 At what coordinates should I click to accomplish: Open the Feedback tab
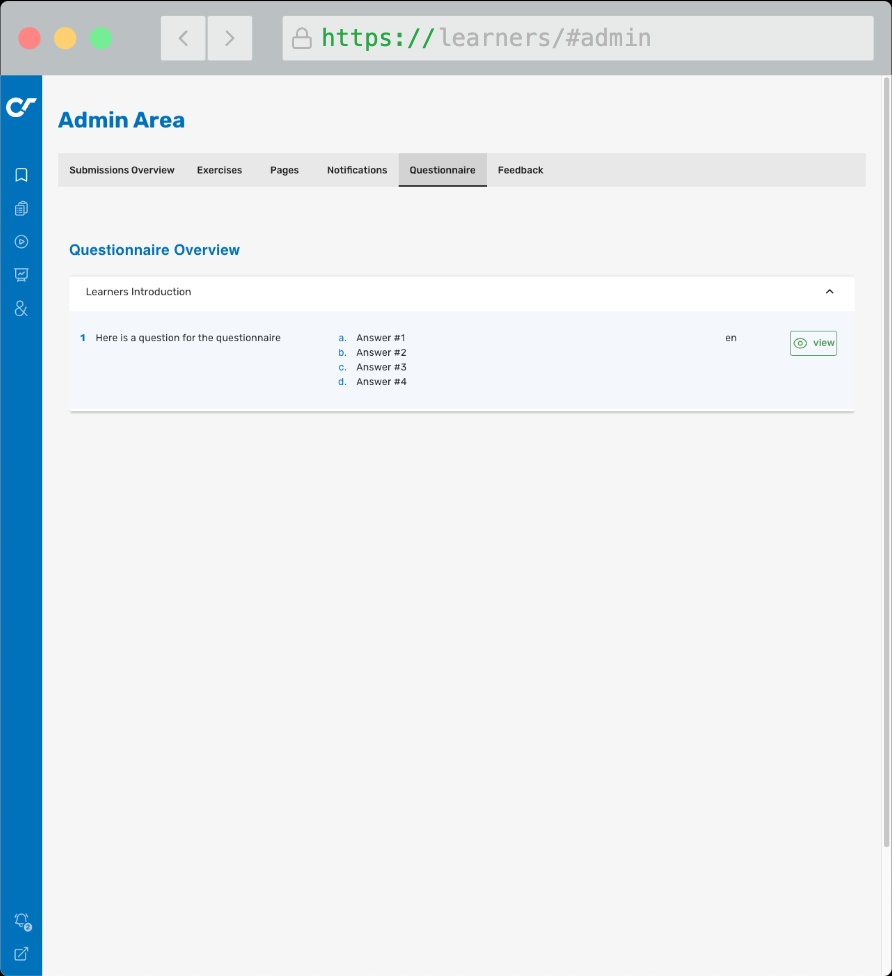(x=520, y=170)
